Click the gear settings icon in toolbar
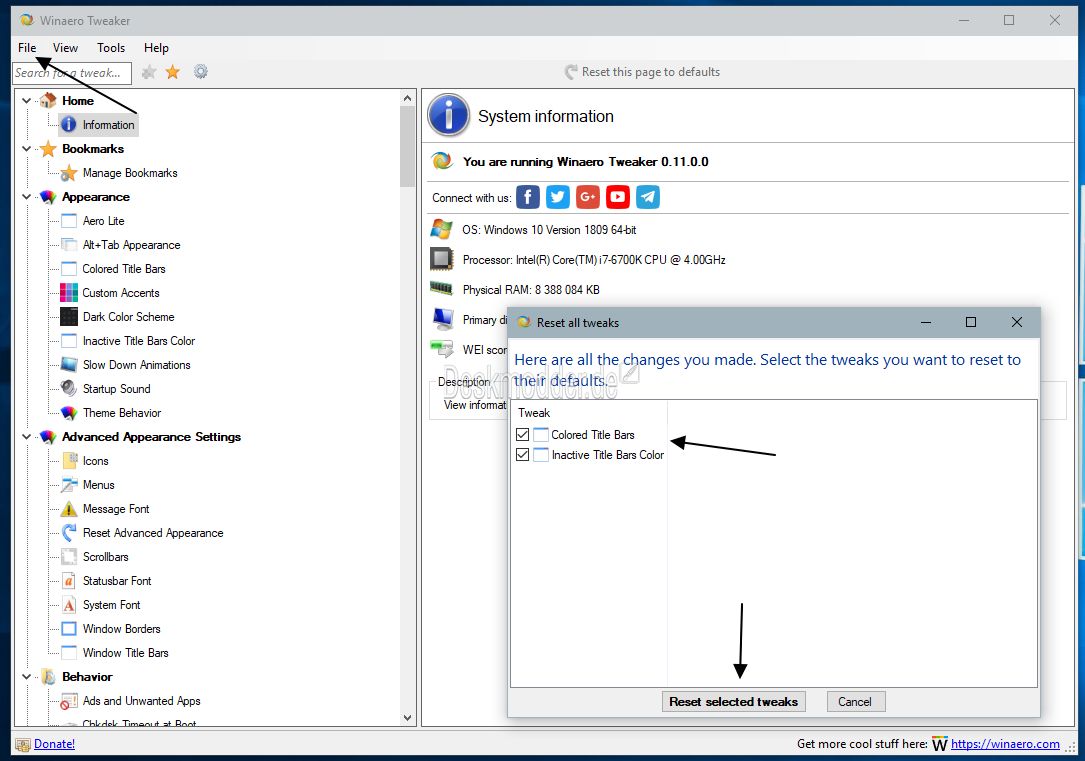 [201, 72]
